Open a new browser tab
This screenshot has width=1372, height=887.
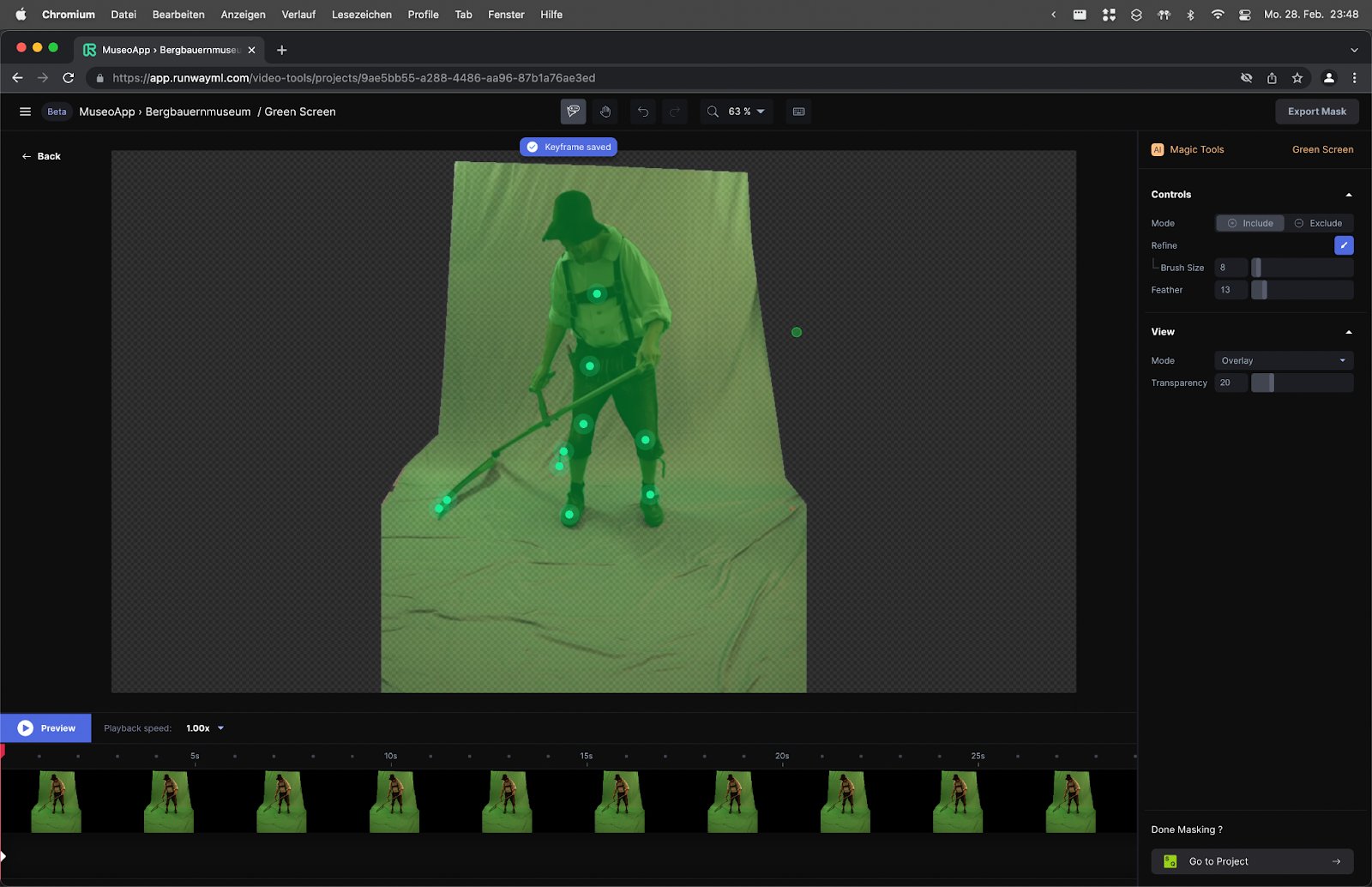tap(282, 50)
